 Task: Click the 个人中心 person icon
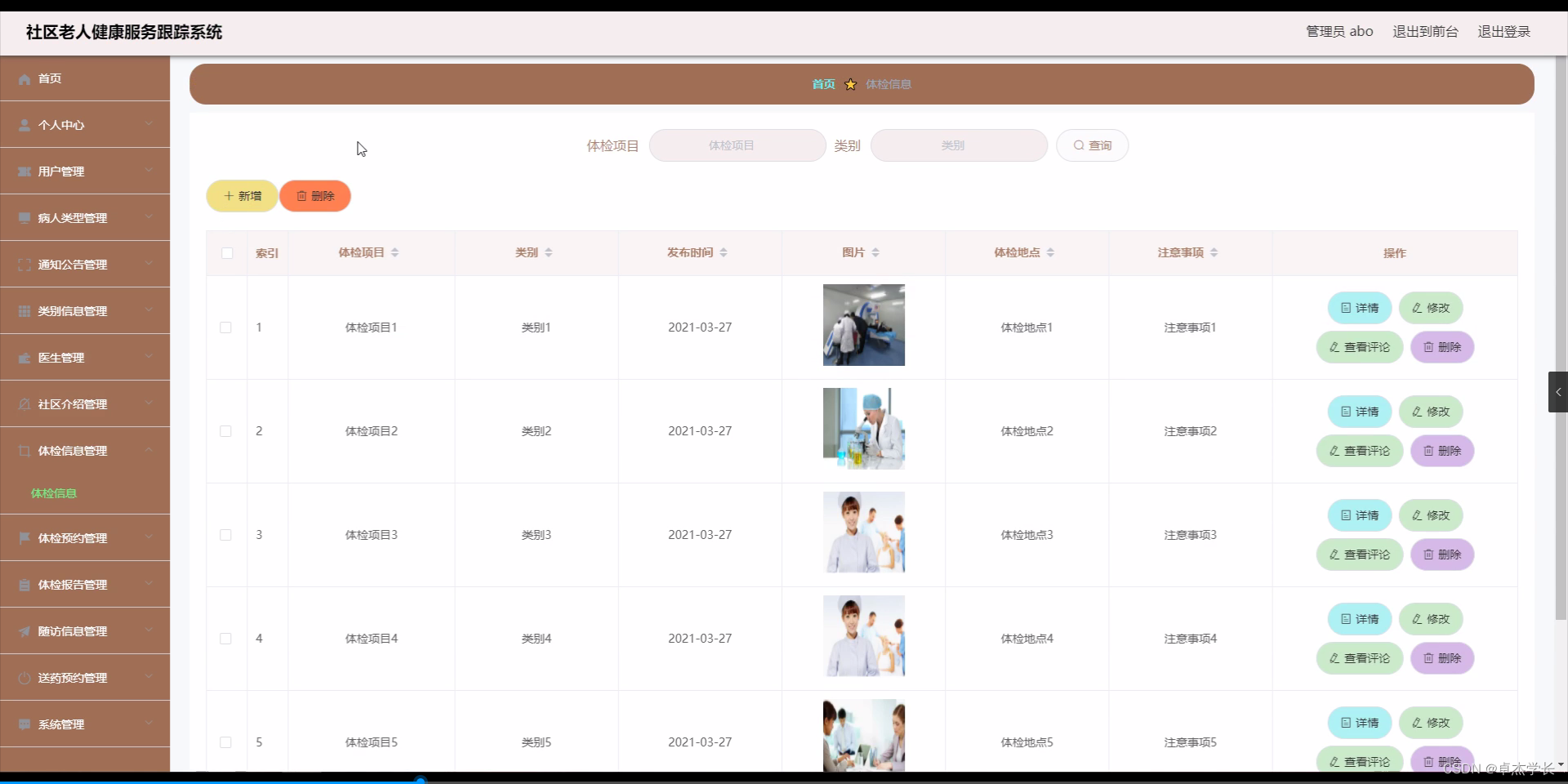[24, 125]
